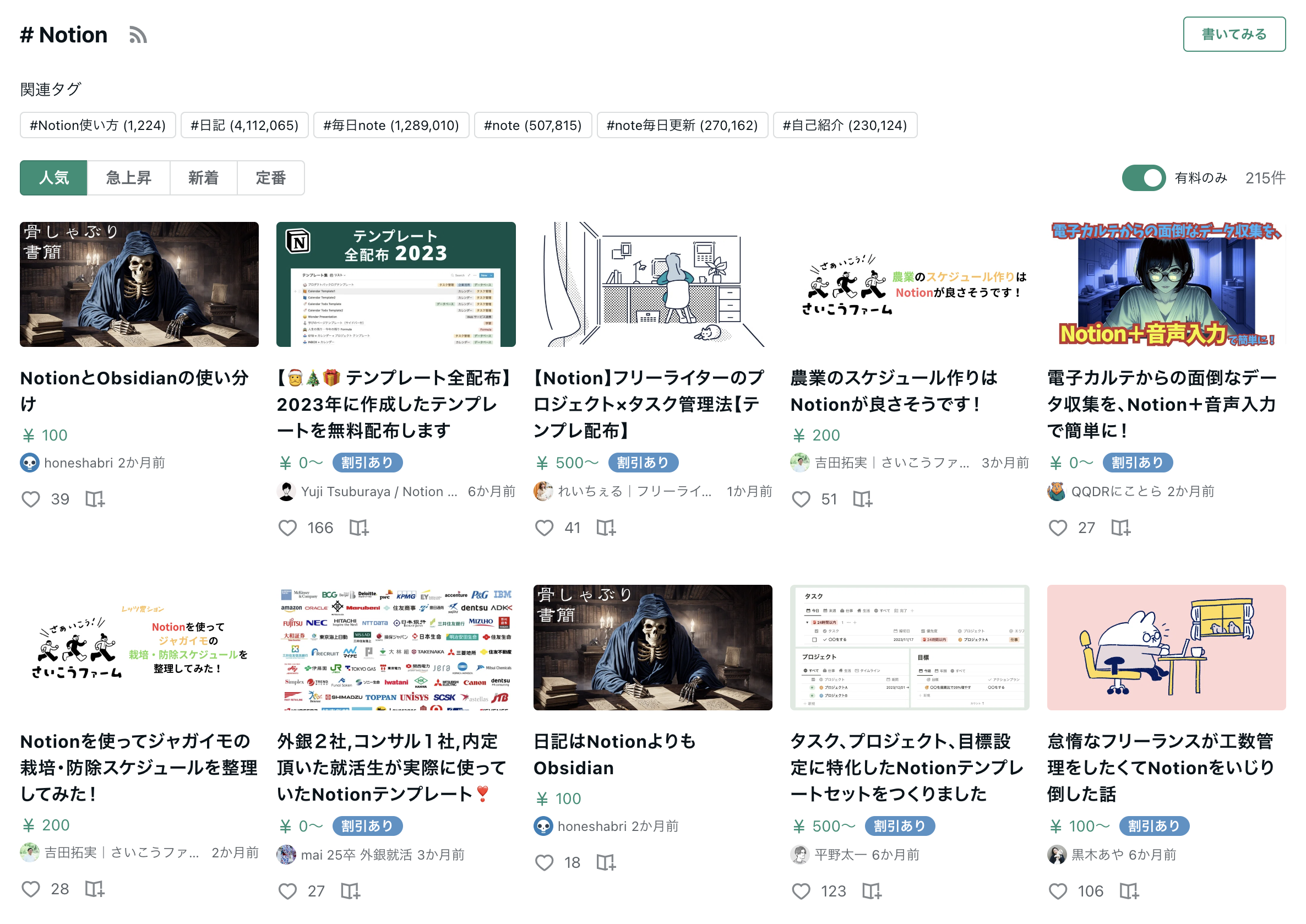The width and height of the screenshot is (1306, 924).
Task: Open honeshabri avatar under NotionとObsidianの使い分け
Action: pos(30,463)
